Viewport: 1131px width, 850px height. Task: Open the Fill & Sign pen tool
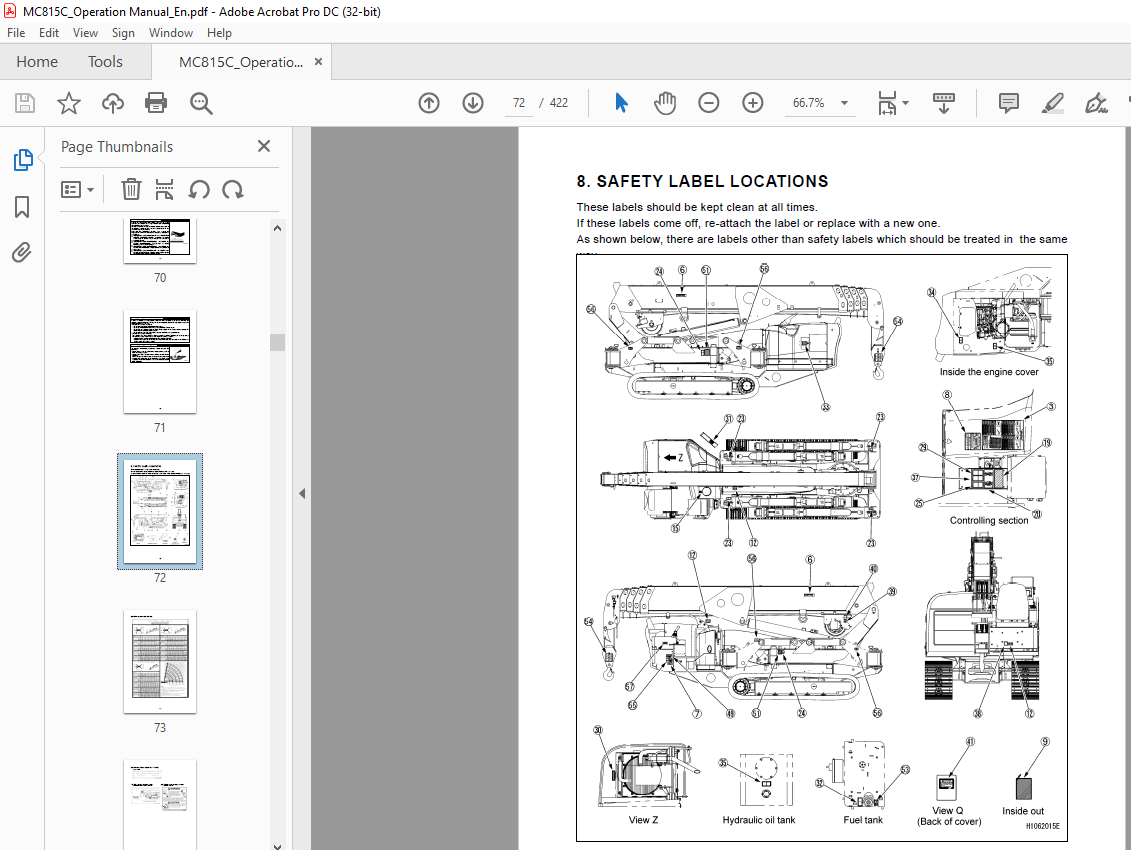pyautogui.click(x=1096, y=103)
